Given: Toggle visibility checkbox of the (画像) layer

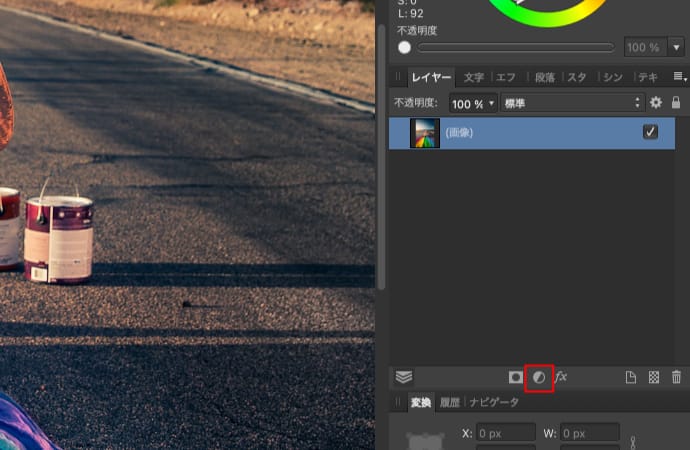Looking at the screenshot, I should [x=650, y=132].
